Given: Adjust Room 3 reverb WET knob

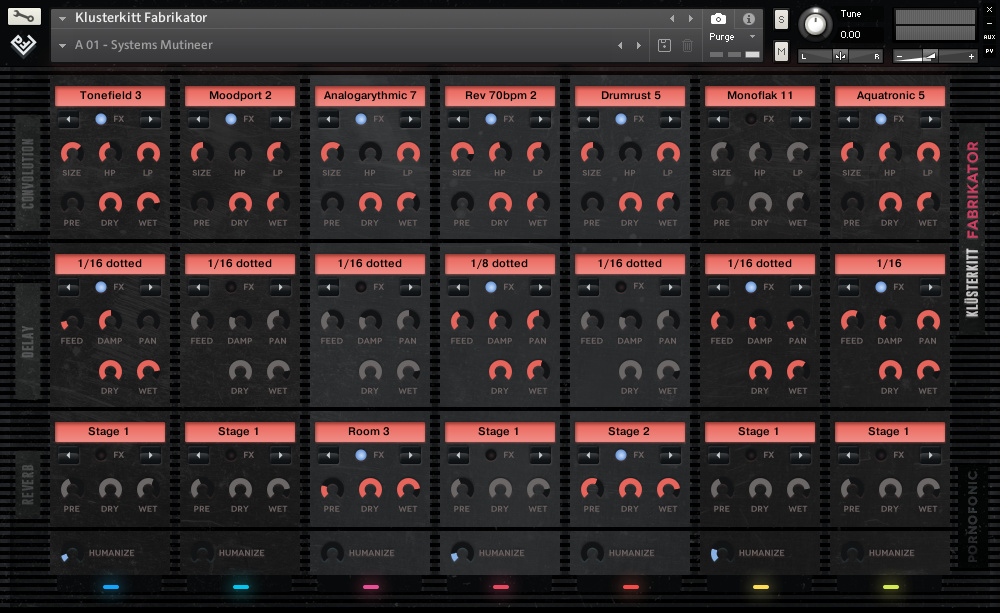Looking at the screenshot, I should pos(408,490).
